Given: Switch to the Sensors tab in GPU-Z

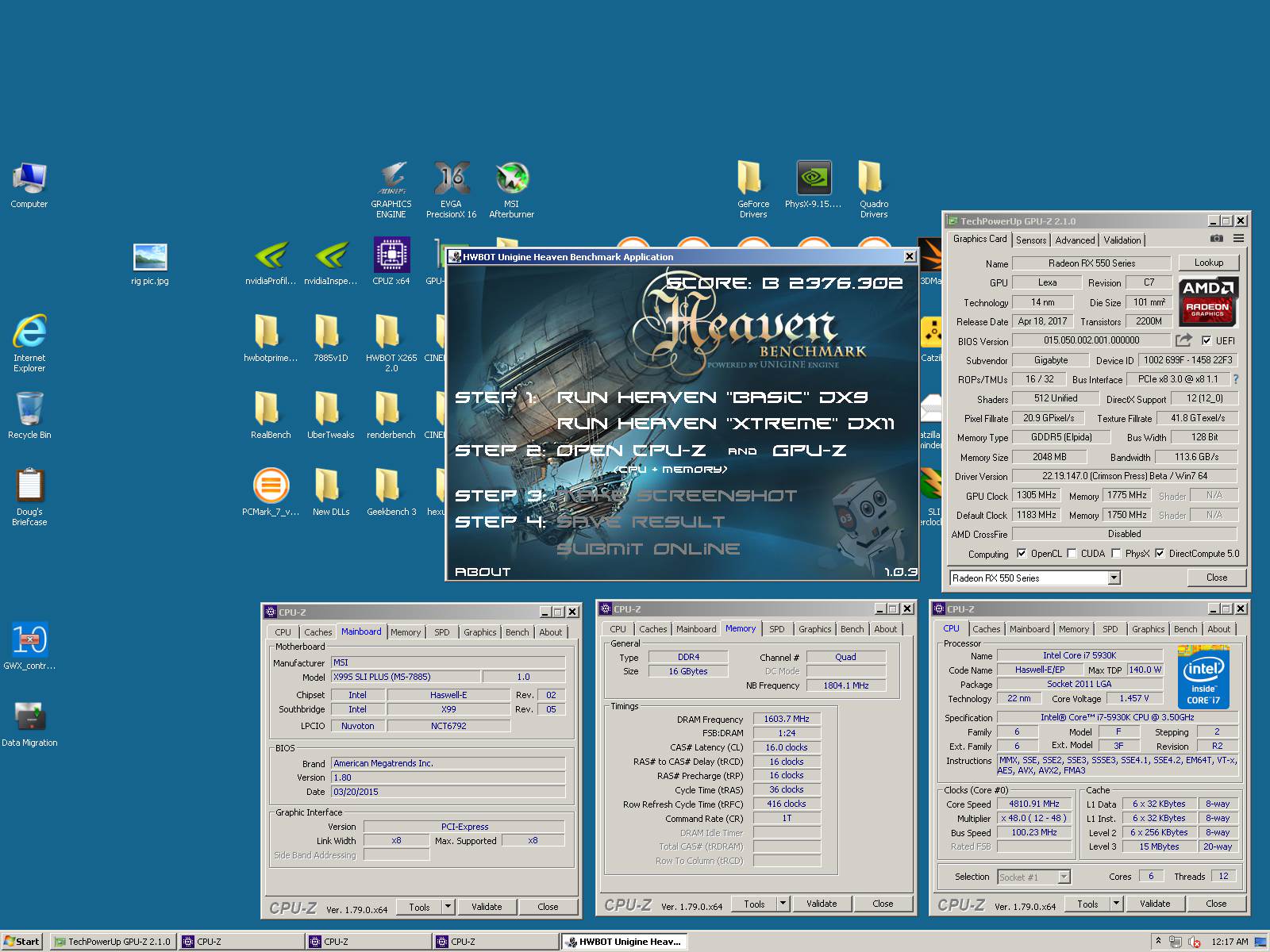Looking at the screenshot, I should tap(1031, 240).
